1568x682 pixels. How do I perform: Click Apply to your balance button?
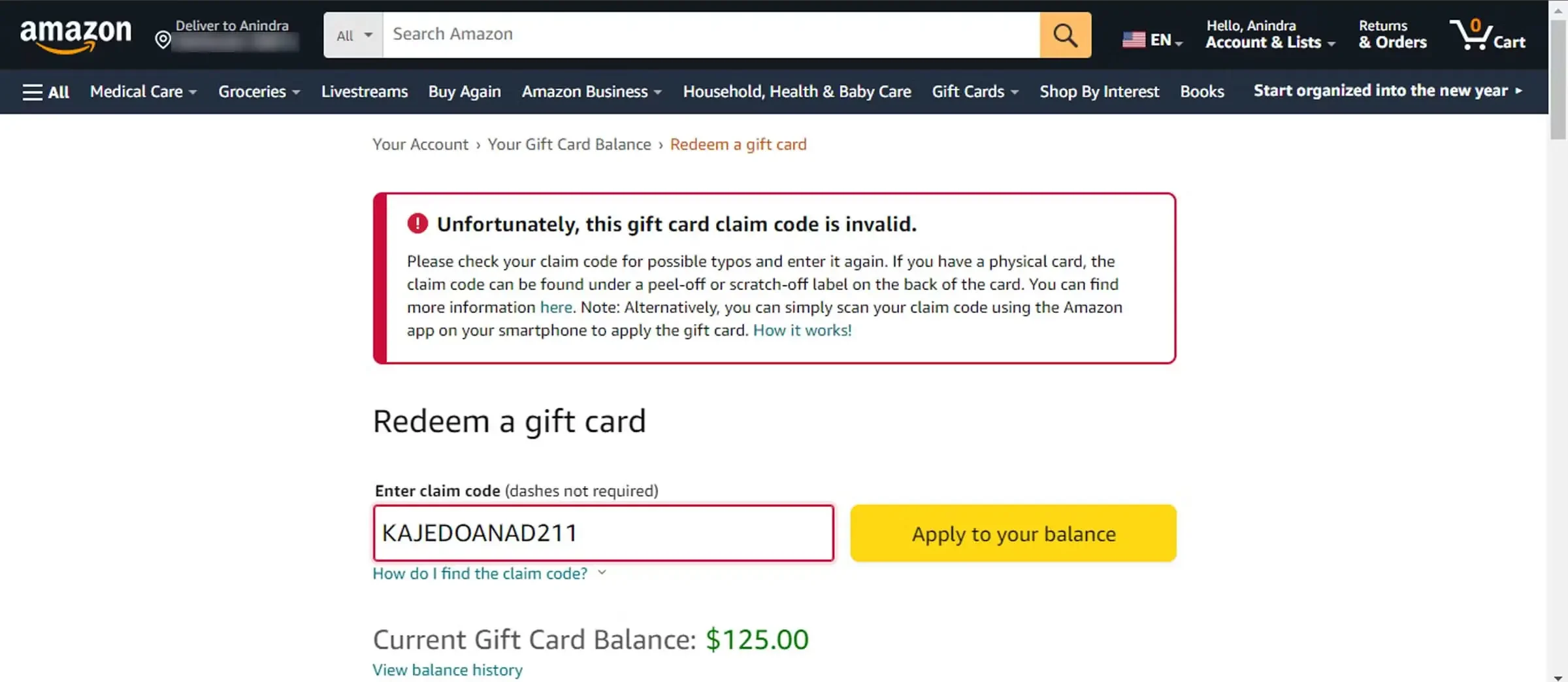pyautogui.click(x=1013, y=533)
